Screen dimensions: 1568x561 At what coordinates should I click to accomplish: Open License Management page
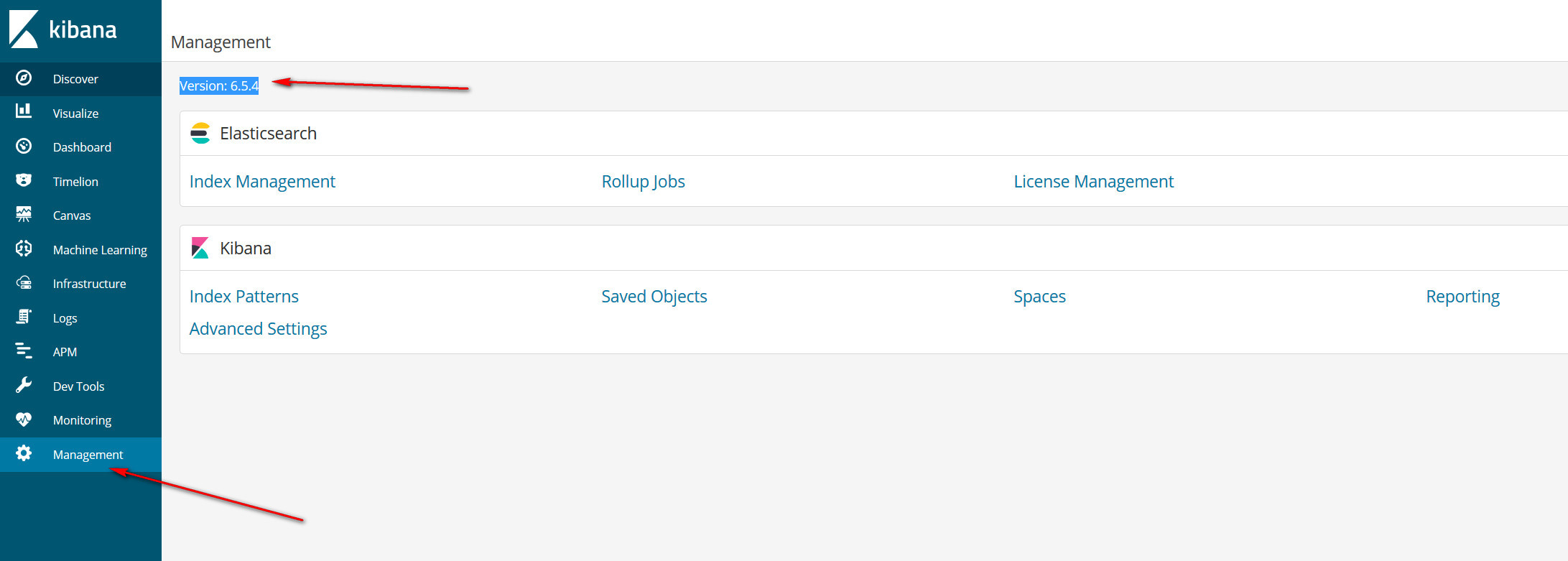(x=1093, y=182)
